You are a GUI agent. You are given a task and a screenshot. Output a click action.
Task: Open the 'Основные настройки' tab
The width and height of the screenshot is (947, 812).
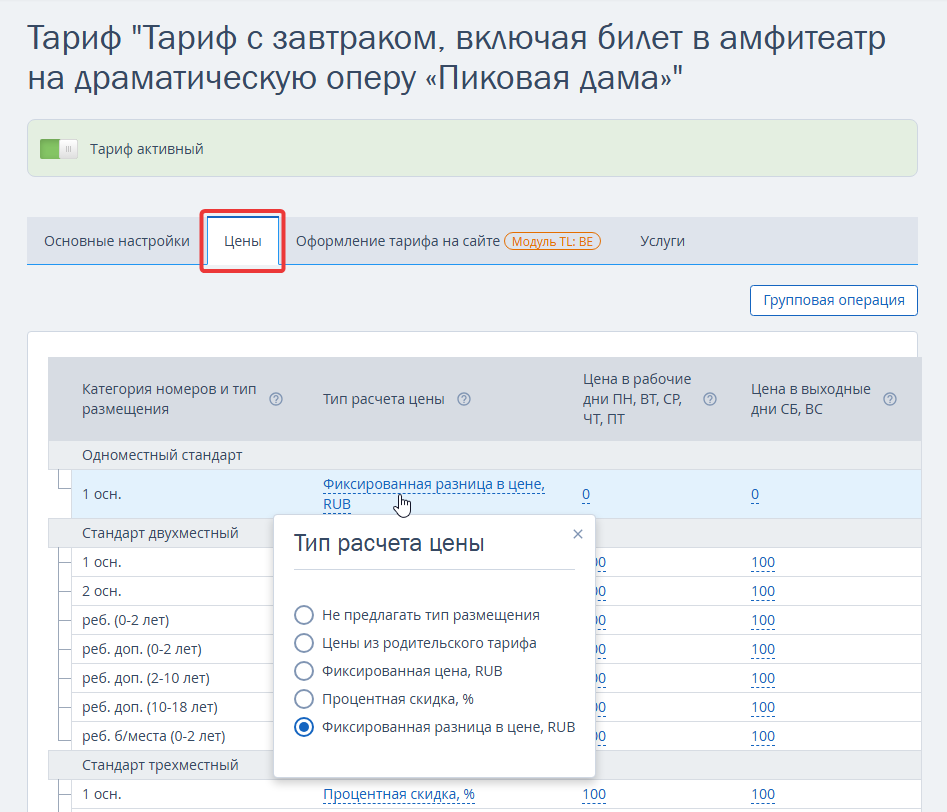coord(117,241)
